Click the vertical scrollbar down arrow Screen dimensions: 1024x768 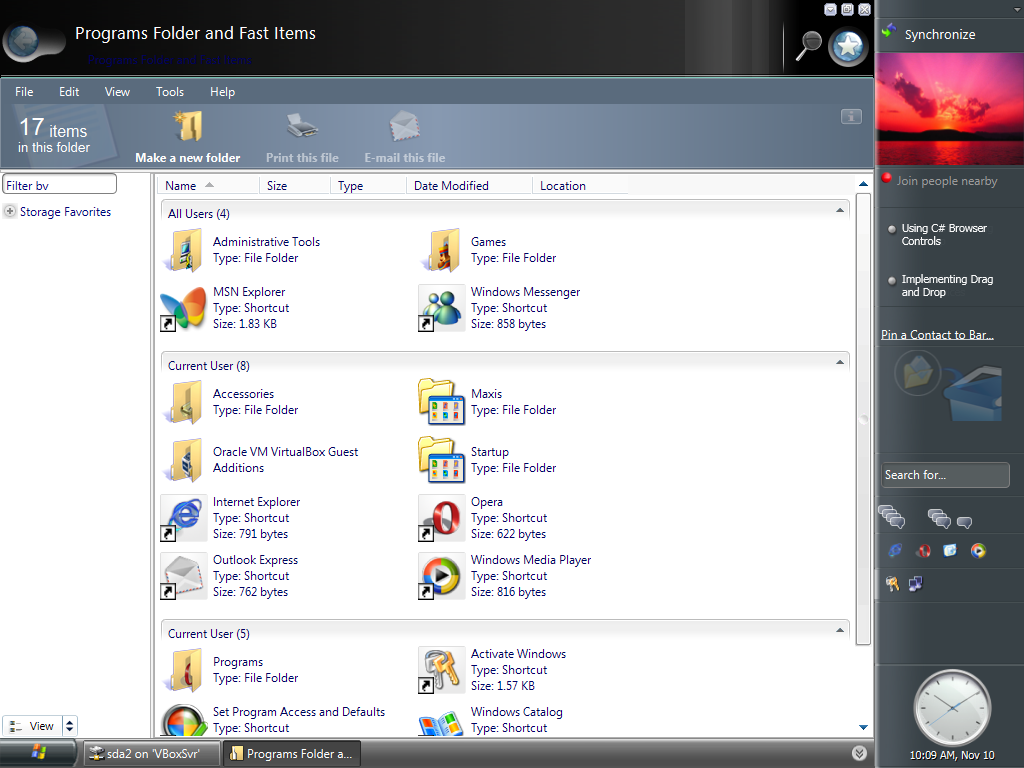(x=864, y=727)
